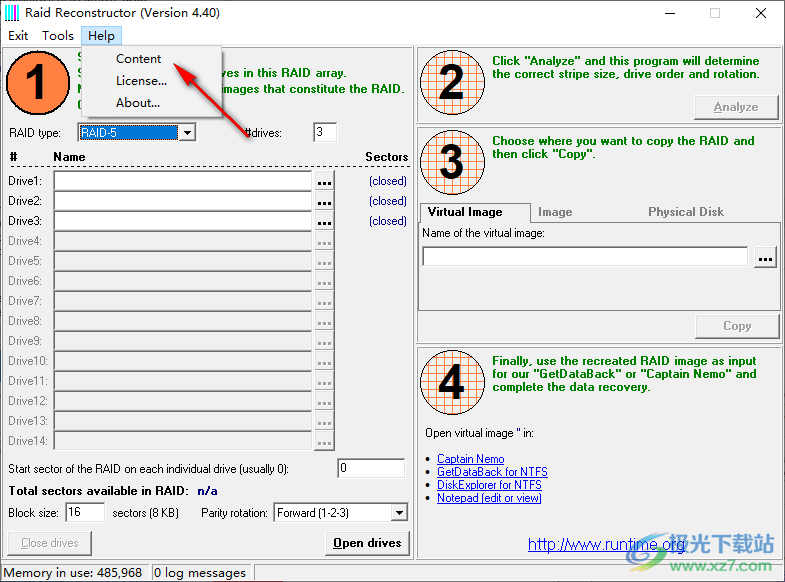Click the 0 log messages status panel

tap(202, 572)
